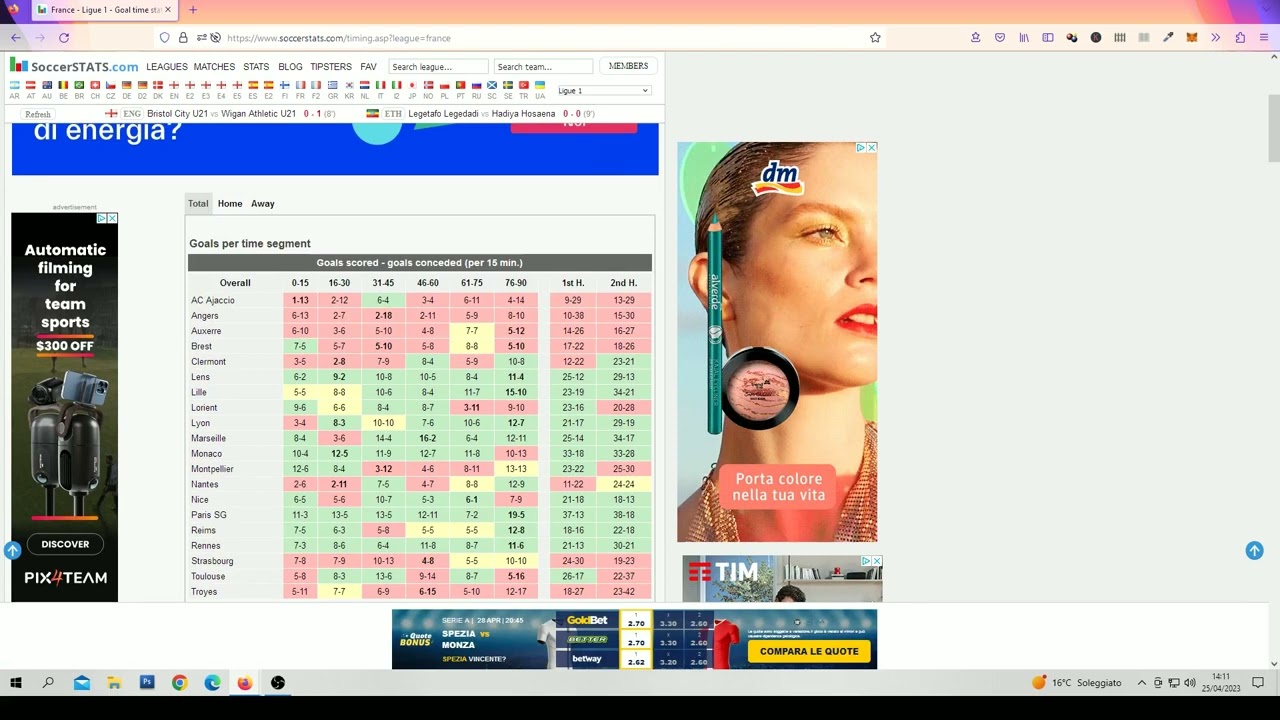Viewport: 1280px width, 720px height.
Task: Go back to previous page
Action: 15,38
